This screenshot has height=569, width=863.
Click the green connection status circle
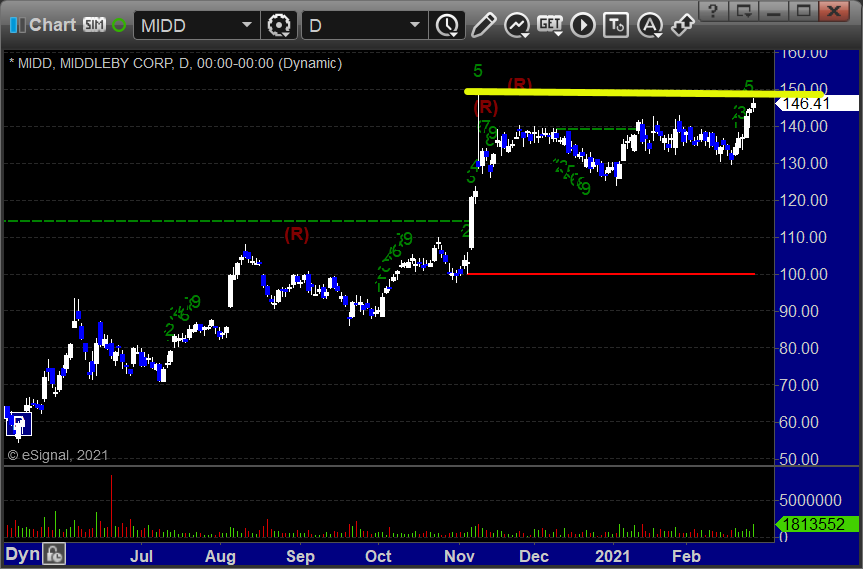click(x=118, y=25)
